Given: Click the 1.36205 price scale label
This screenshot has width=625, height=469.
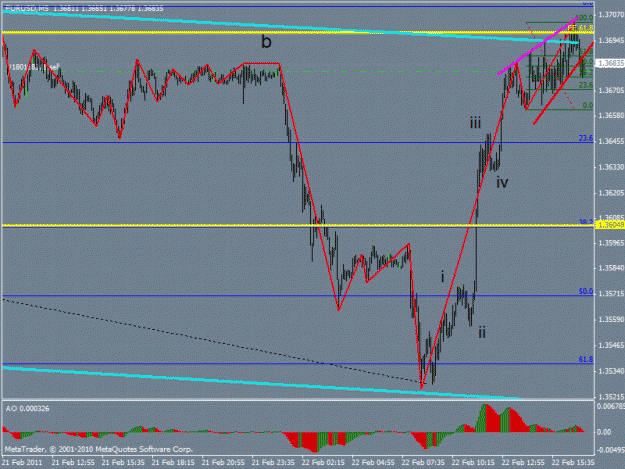Looking at the screenshot, I should [611, 193].
